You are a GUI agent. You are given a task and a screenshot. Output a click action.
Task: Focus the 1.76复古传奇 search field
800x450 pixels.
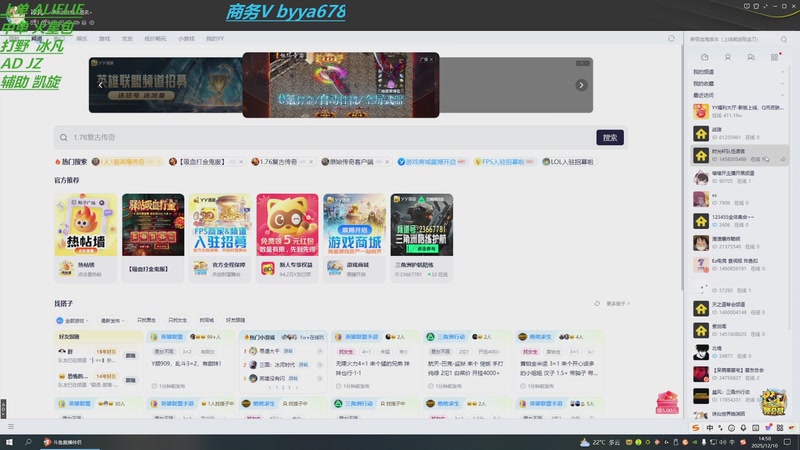point(324,137)
